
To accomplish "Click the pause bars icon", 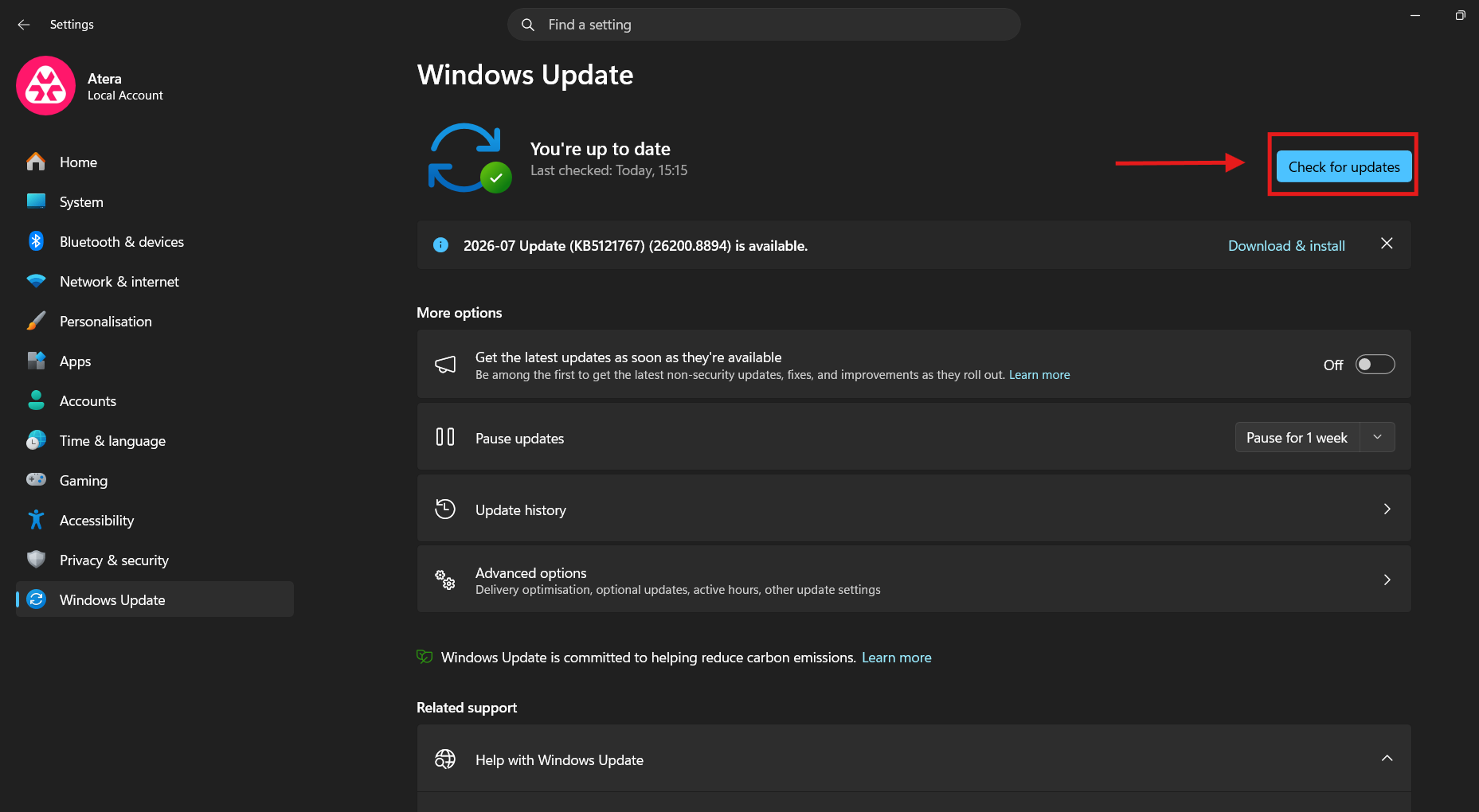I will 445,437.
